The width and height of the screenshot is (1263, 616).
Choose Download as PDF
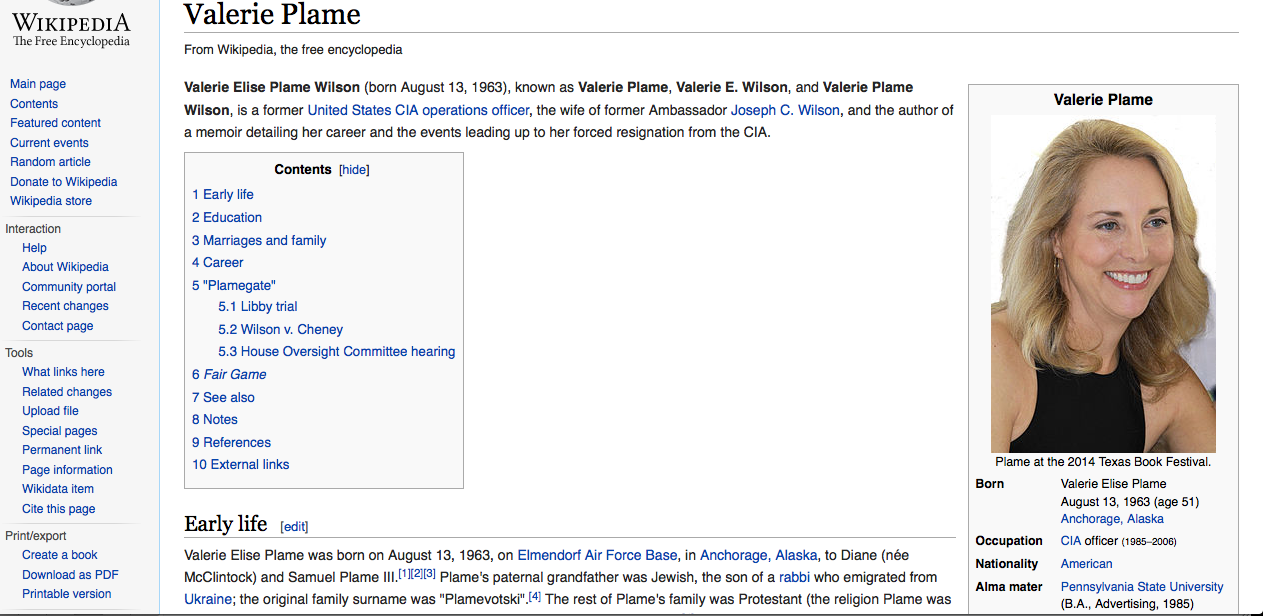coord(71,575)
